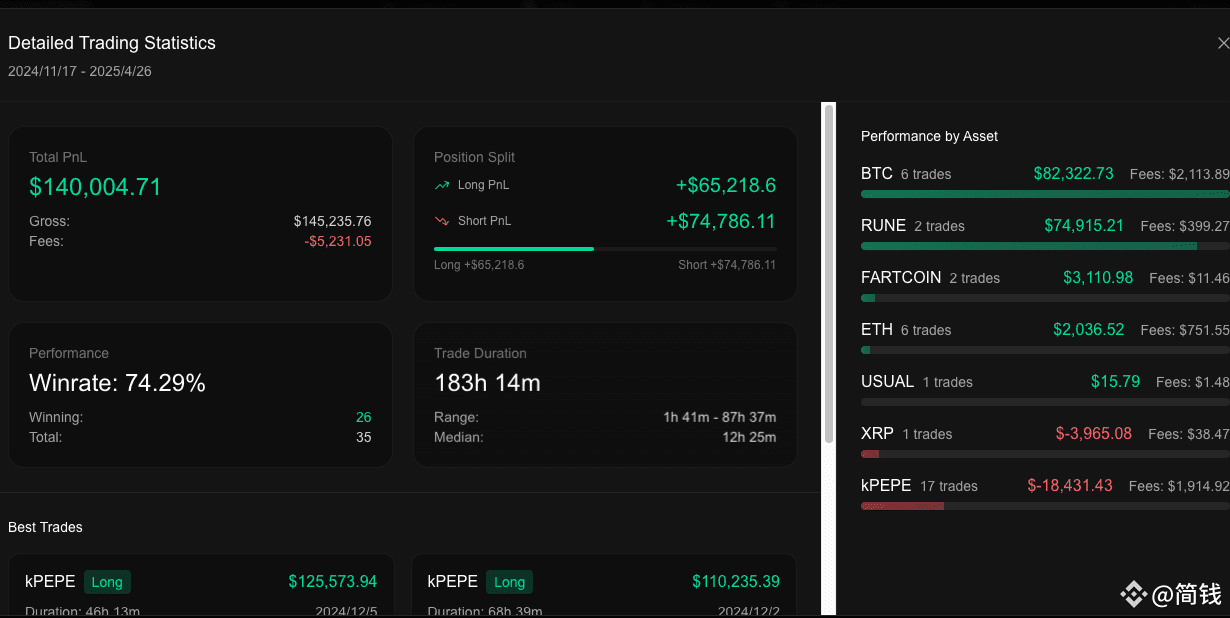
Task: Click FARTCOIN profit $3,110.98
Action: point(1098,277)
